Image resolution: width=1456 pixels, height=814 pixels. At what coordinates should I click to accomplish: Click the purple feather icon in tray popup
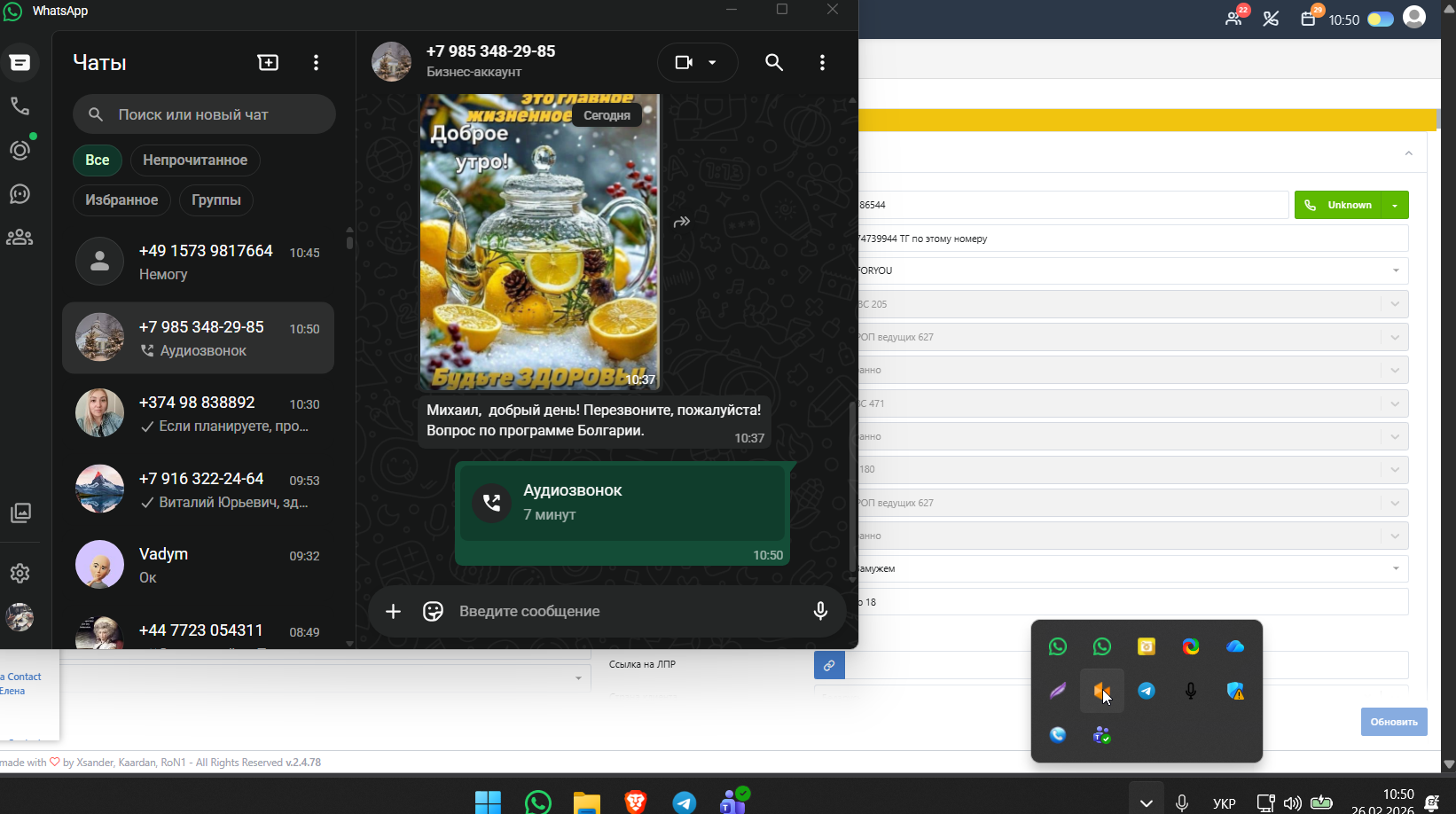pos(1058,691)
